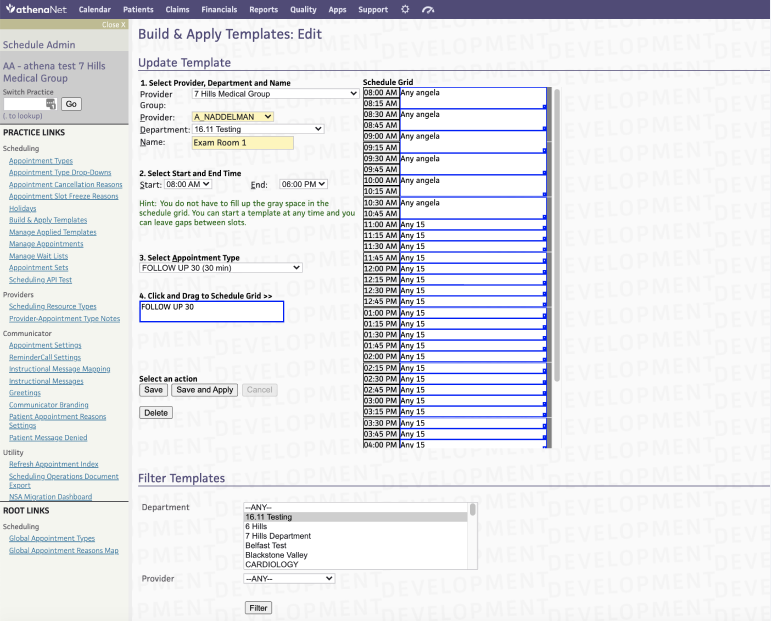
Task: Select Belfast Test in Department filter list
Action: (x=356, y=545)
